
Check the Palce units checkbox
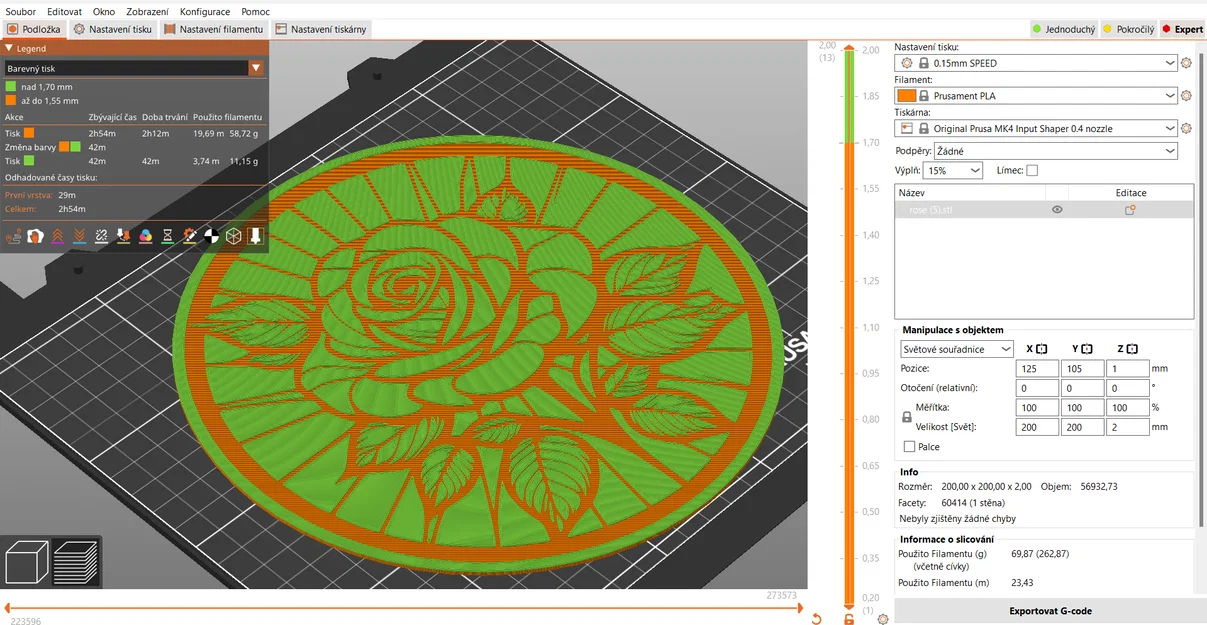907,446
